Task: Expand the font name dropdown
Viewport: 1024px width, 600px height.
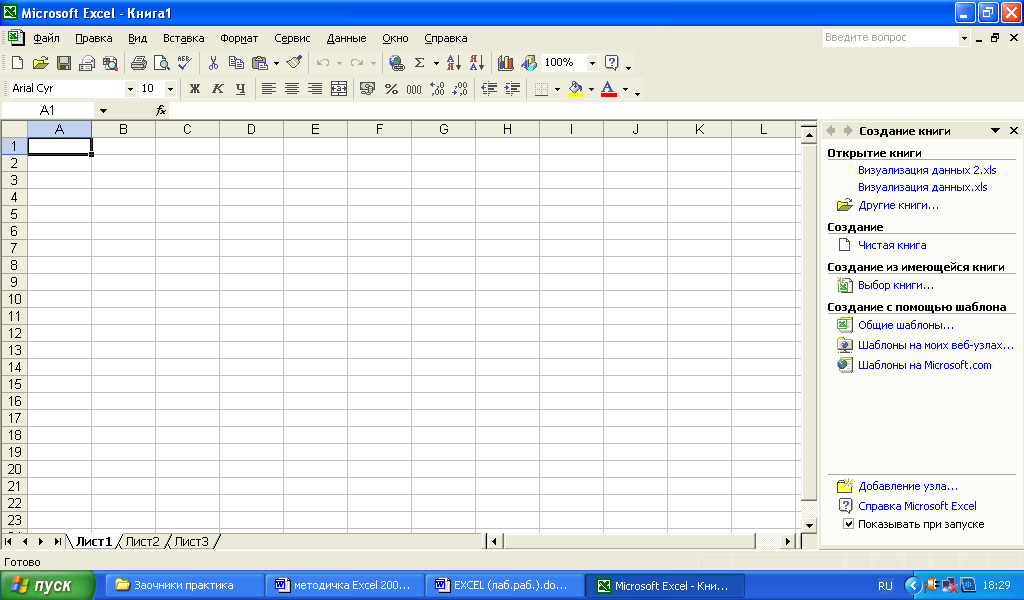Action: pyautogui.click(x=130, y=89)
